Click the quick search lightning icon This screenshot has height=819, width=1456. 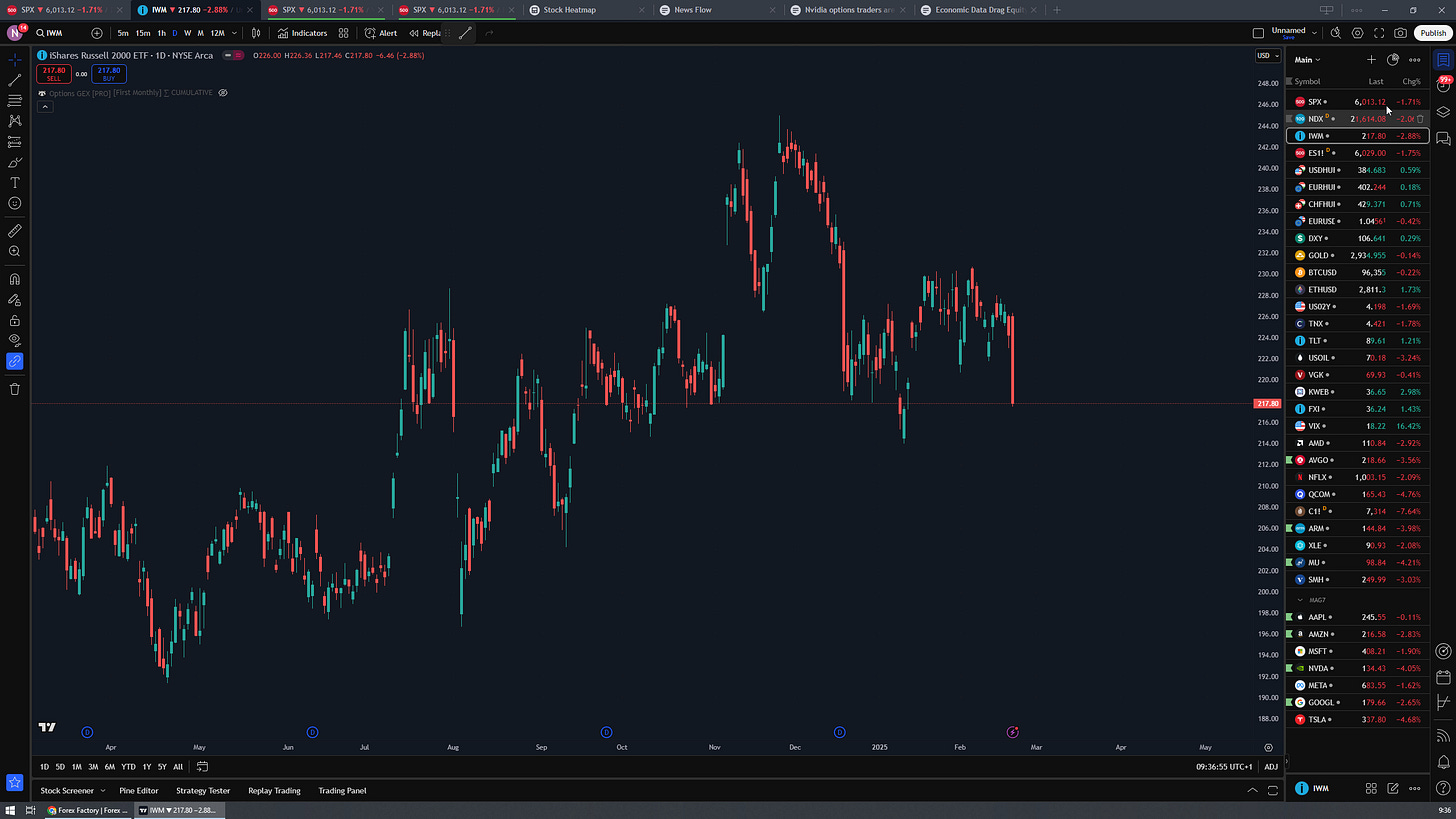[x=1337, y=33]
